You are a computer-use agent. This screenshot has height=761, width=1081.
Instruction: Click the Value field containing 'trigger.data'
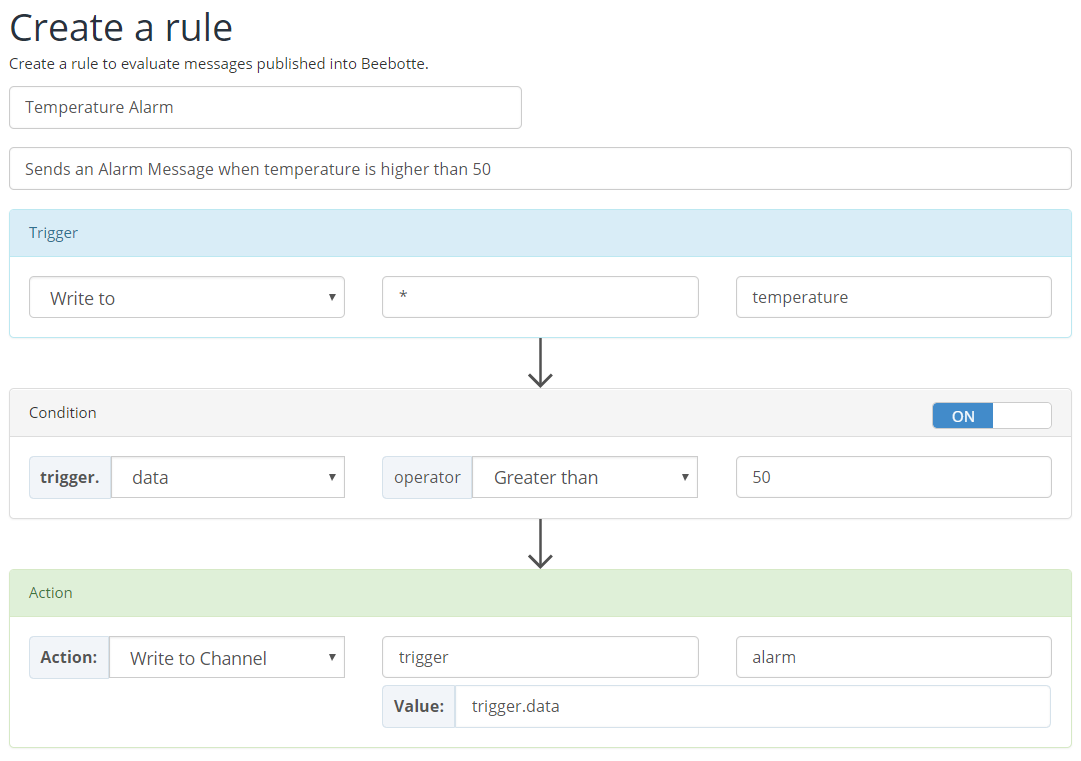(x=752, y=706)
